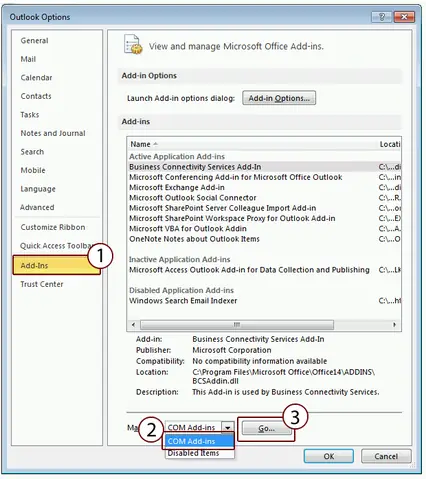This screenshot has width=426, height=479.
Task: Click the left scroll arrow of add-ins list
Action: pos(134,324)
